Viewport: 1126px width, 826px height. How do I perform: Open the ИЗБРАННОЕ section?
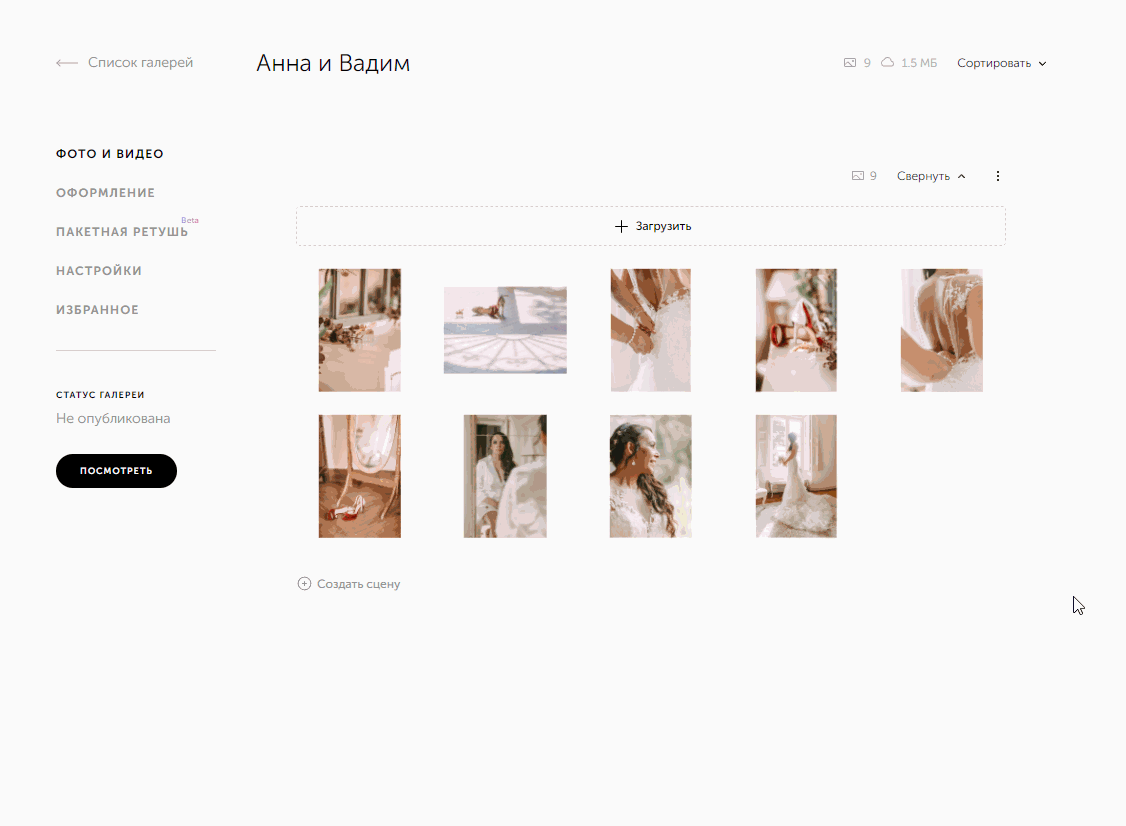(x=97, y=310)
